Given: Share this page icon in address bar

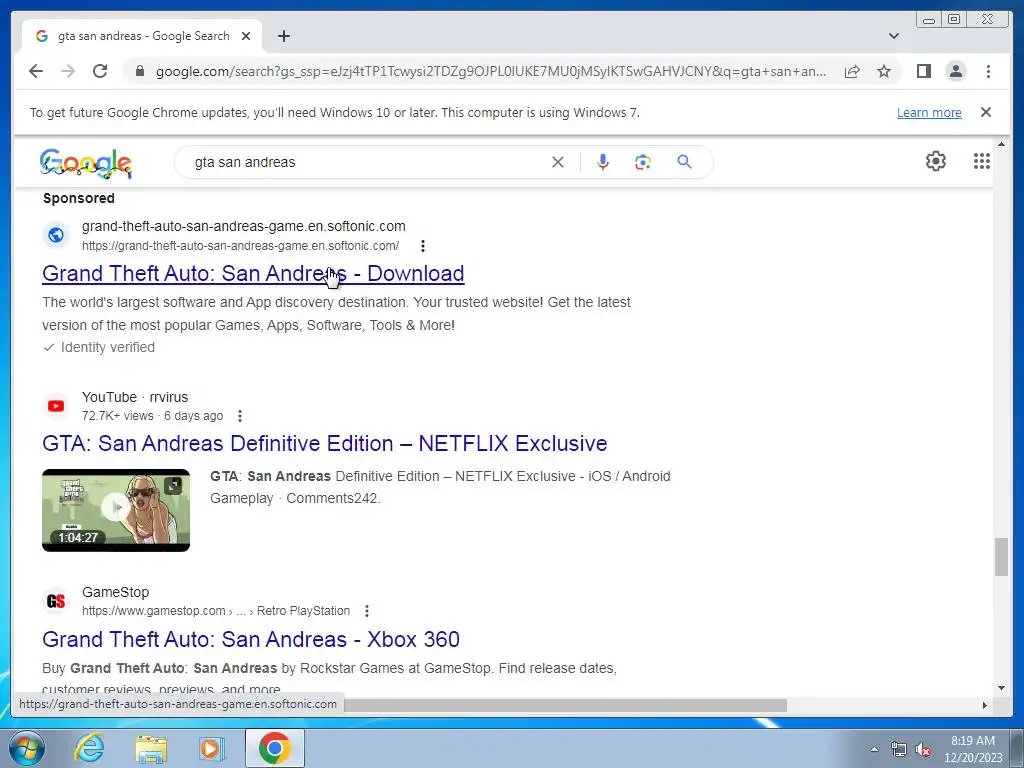Looking at the screenshot, I should point(852,71).
